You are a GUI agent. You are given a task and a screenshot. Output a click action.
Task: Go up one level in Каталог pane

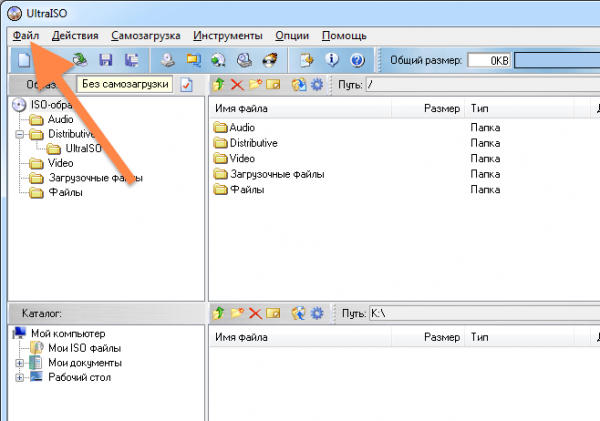click(x=219, y=313)
